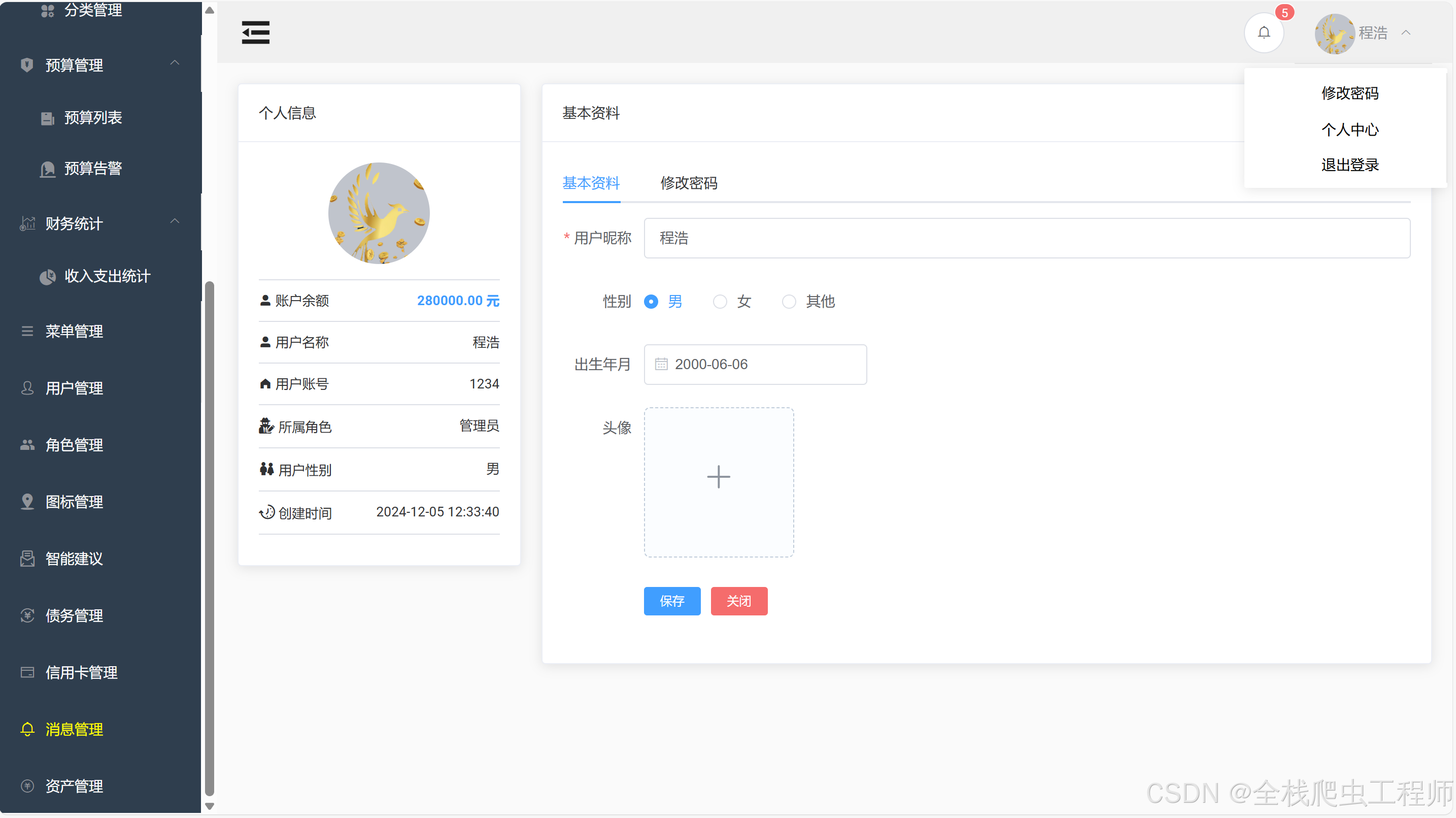Toggle the 程浩 user dropdown arrow
The image size is (1456, 818).
click(x=1406, y=33)
